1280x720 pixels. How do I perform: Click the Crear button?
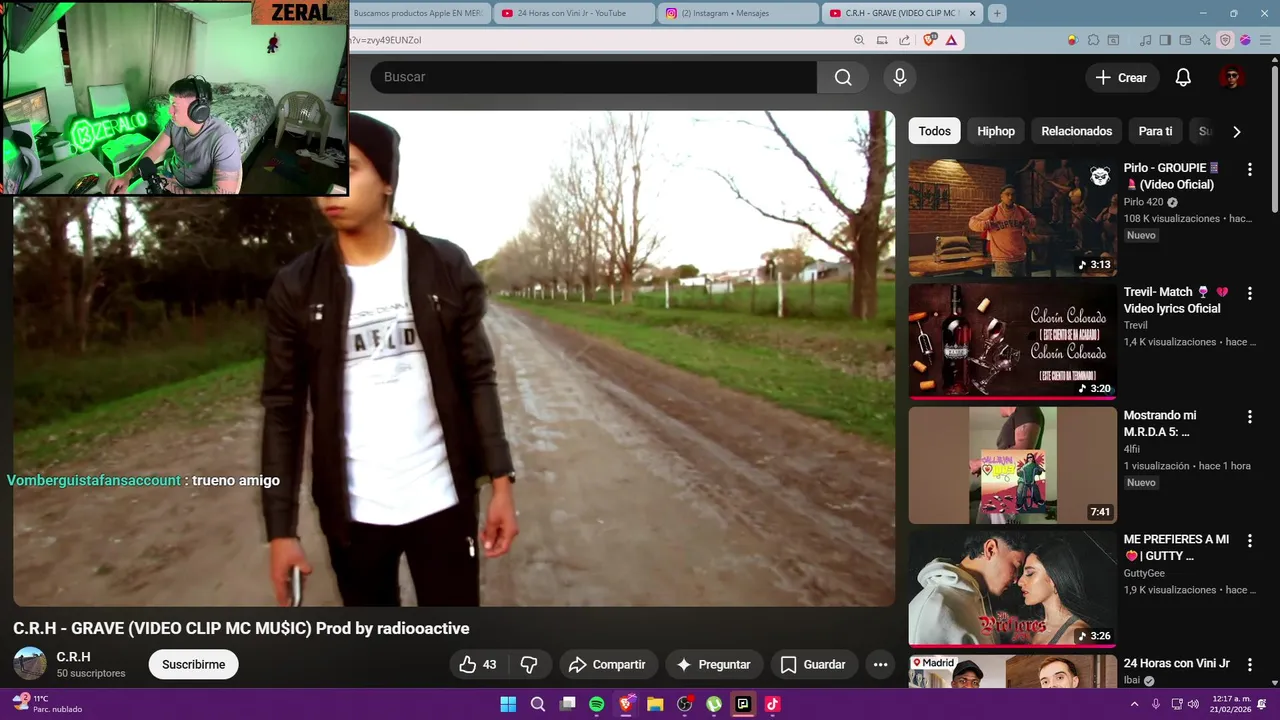[x=1121, y=77]
